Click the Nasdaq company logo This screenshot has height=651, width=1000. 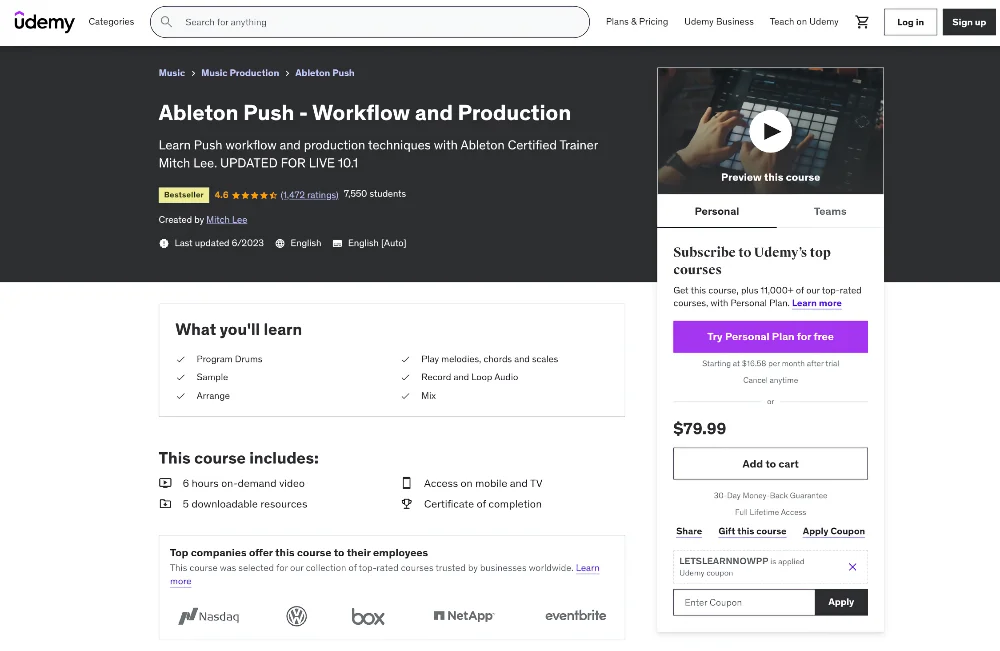[x=209, y=616]
